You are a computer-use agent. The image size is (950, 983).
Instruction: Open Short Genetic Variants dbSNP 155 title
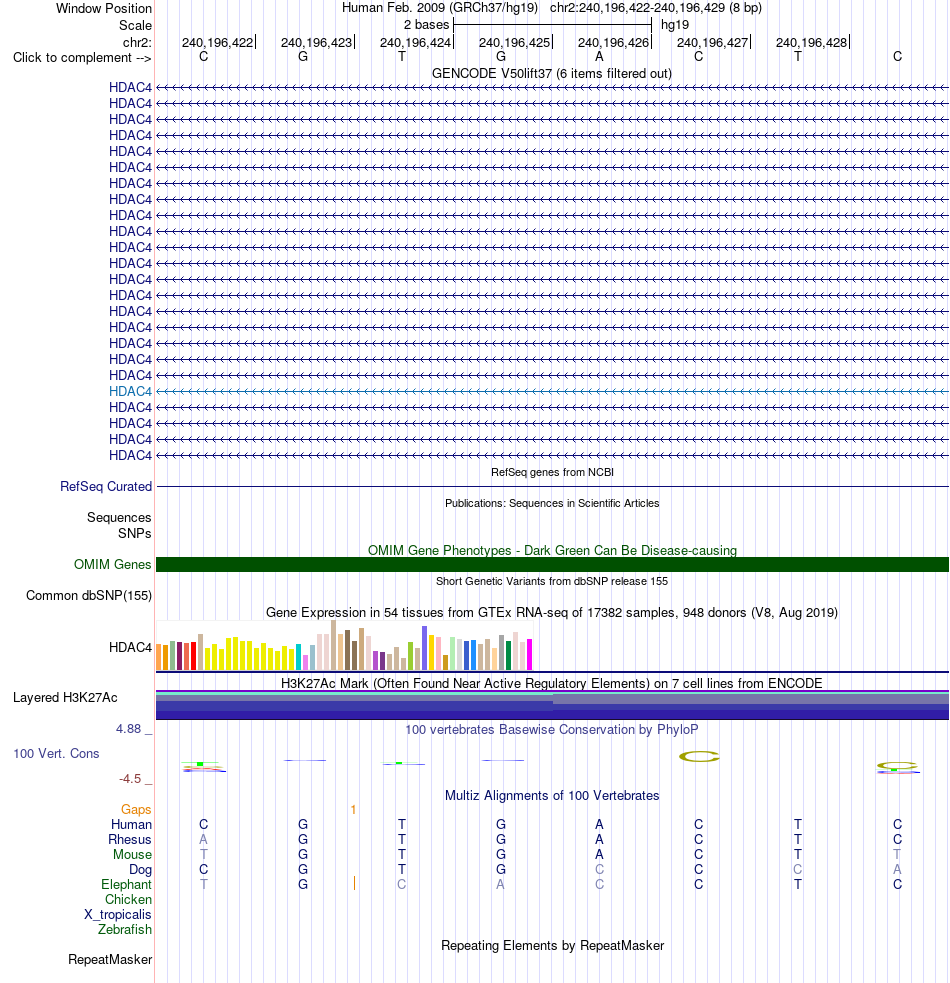pos(552,581)
